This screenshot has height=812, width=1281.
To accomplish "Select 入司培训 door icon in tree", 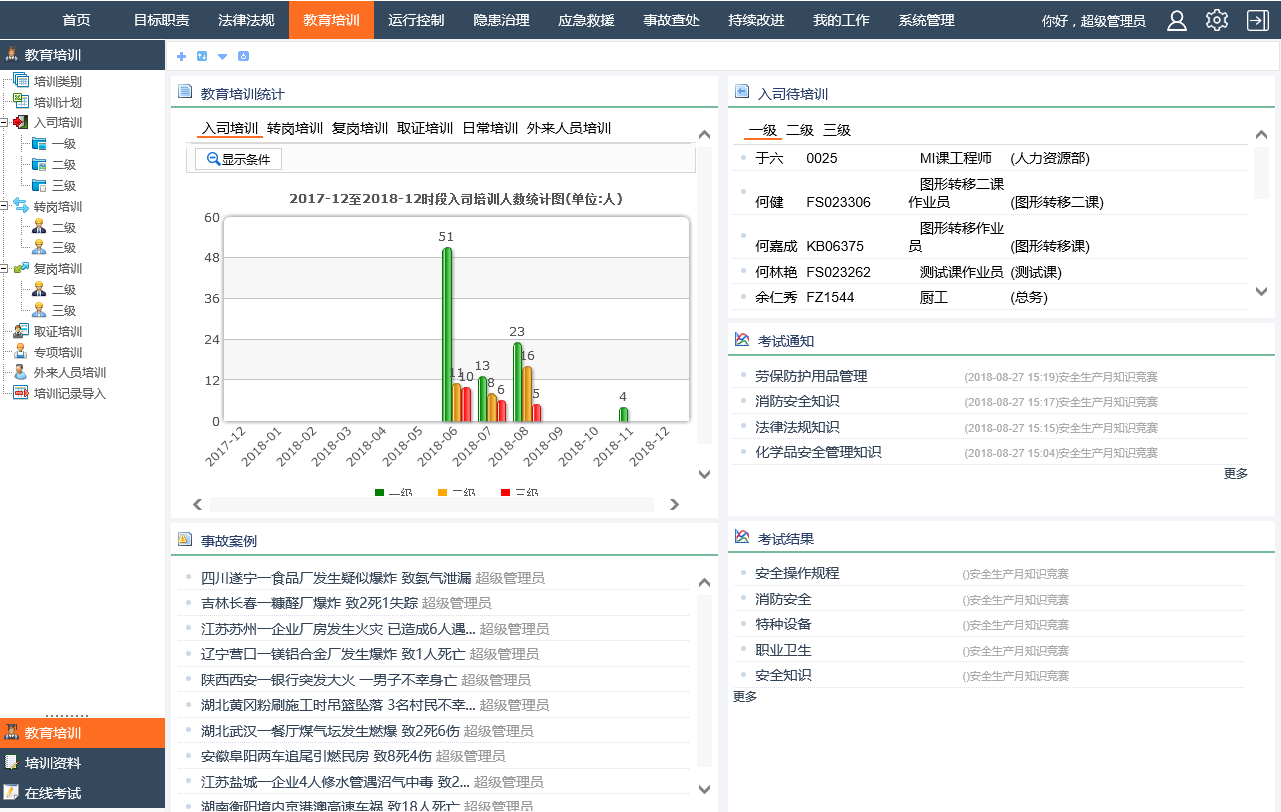I will coord(21,122).
